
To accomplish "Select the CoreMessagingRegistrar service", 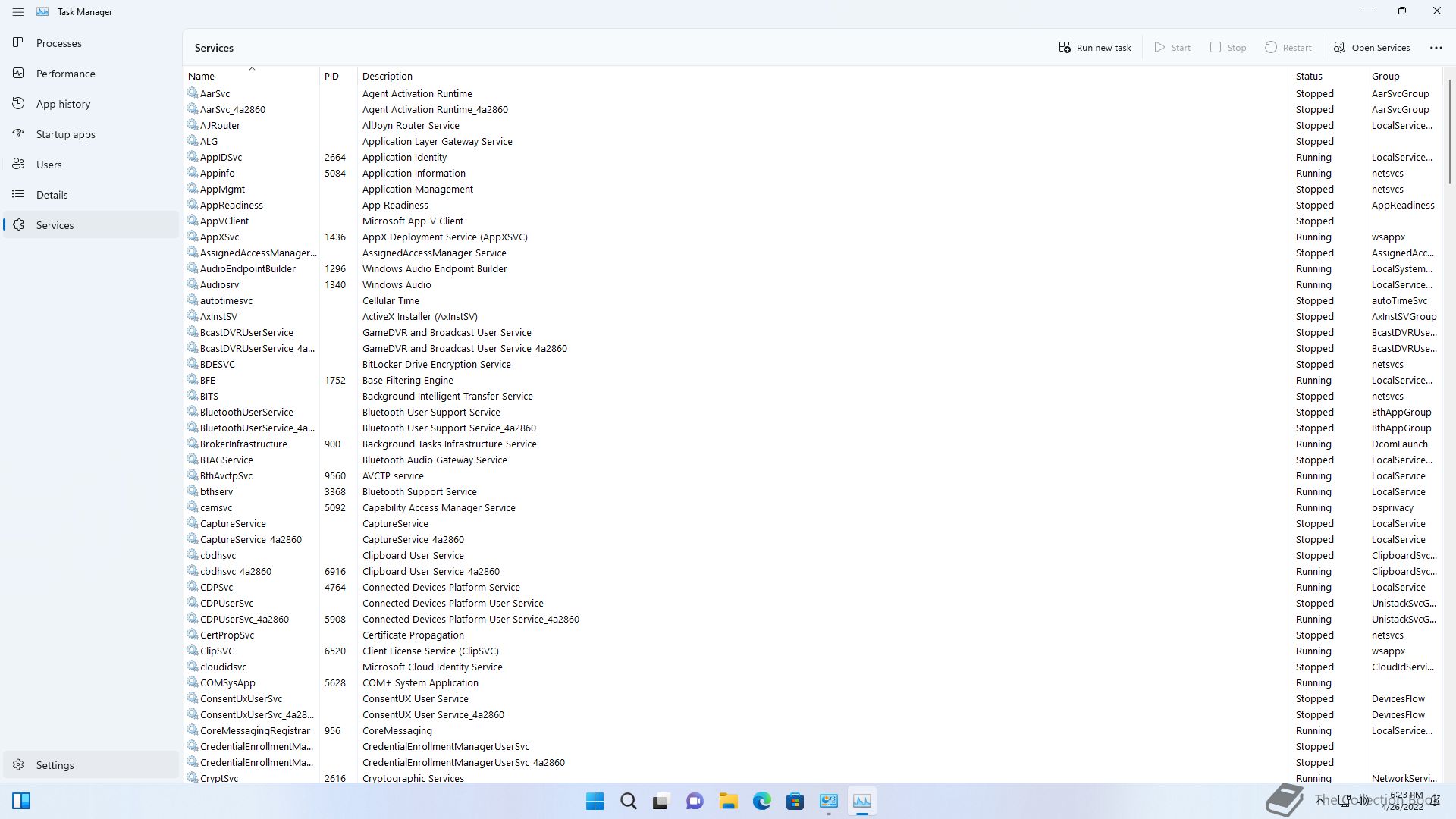I will [x=813, y=730].
